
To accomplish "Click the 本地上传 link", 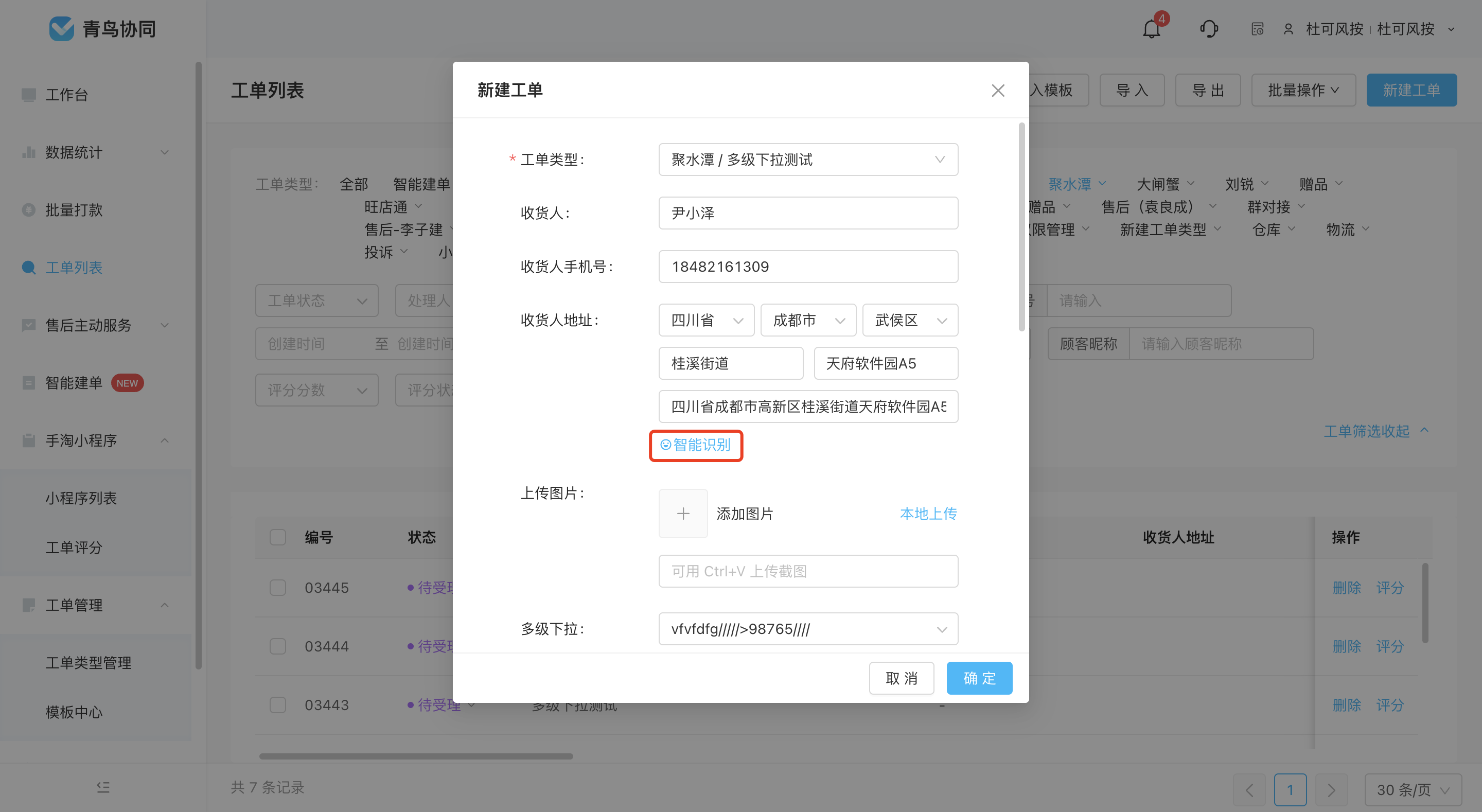I will tap(928, 514).
